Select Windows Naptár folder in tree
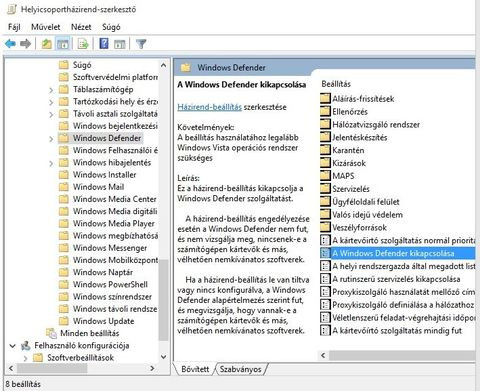The height and width of the screenshot is (391, 480). [96, 272]
